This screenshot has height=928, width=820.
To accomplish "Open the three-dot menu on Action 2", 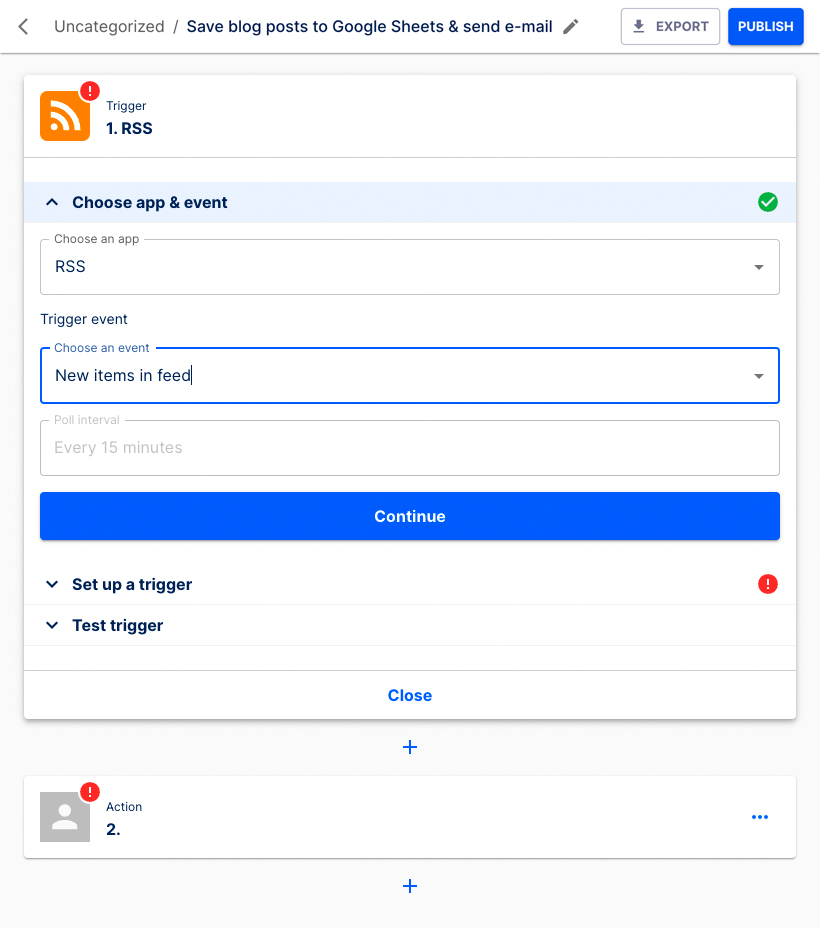I will coord(760,817).
